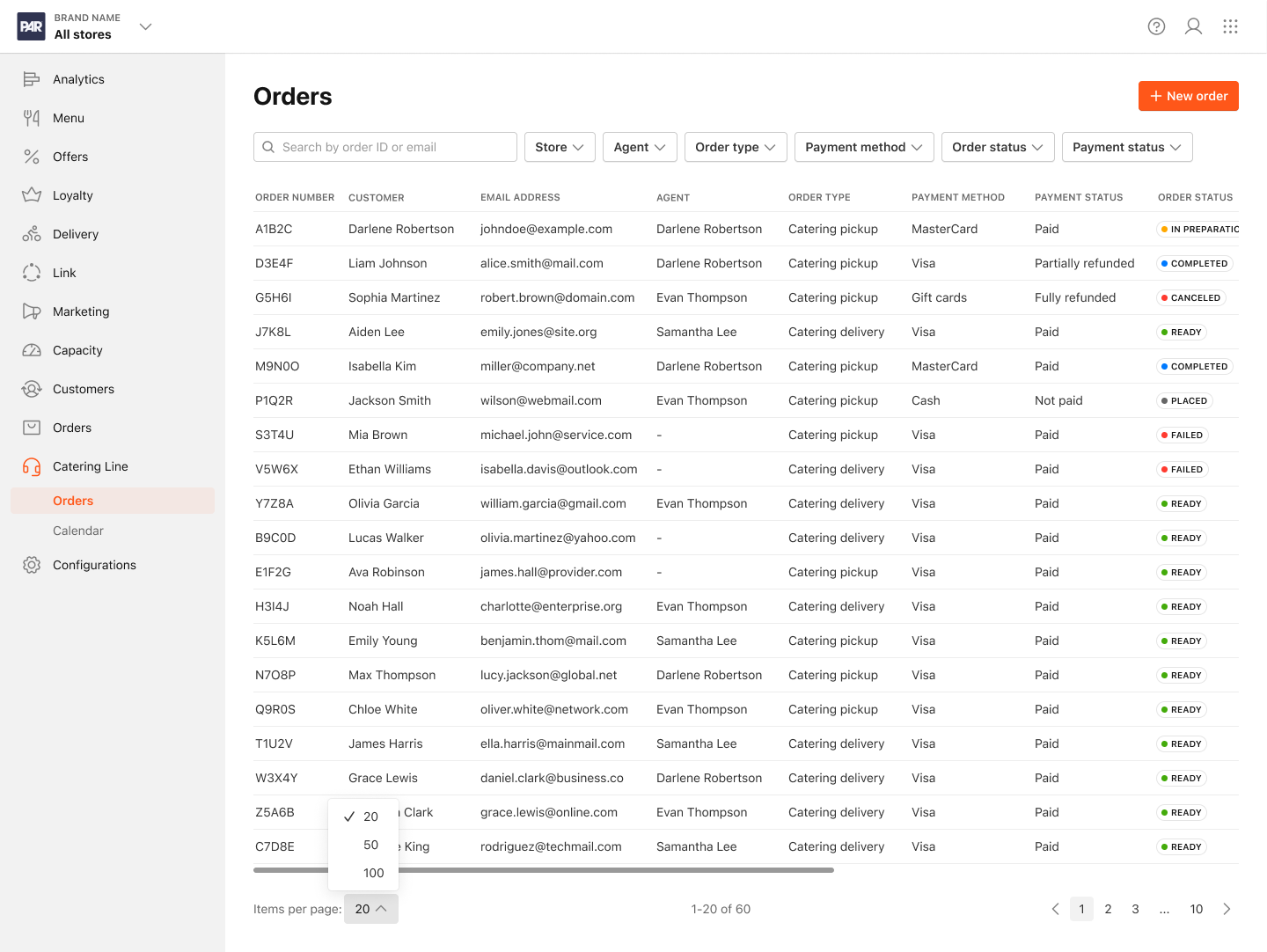Screen dimensions: 1267x952
Task: Sort by Order Number column header
Action: (x=295, y=197)
